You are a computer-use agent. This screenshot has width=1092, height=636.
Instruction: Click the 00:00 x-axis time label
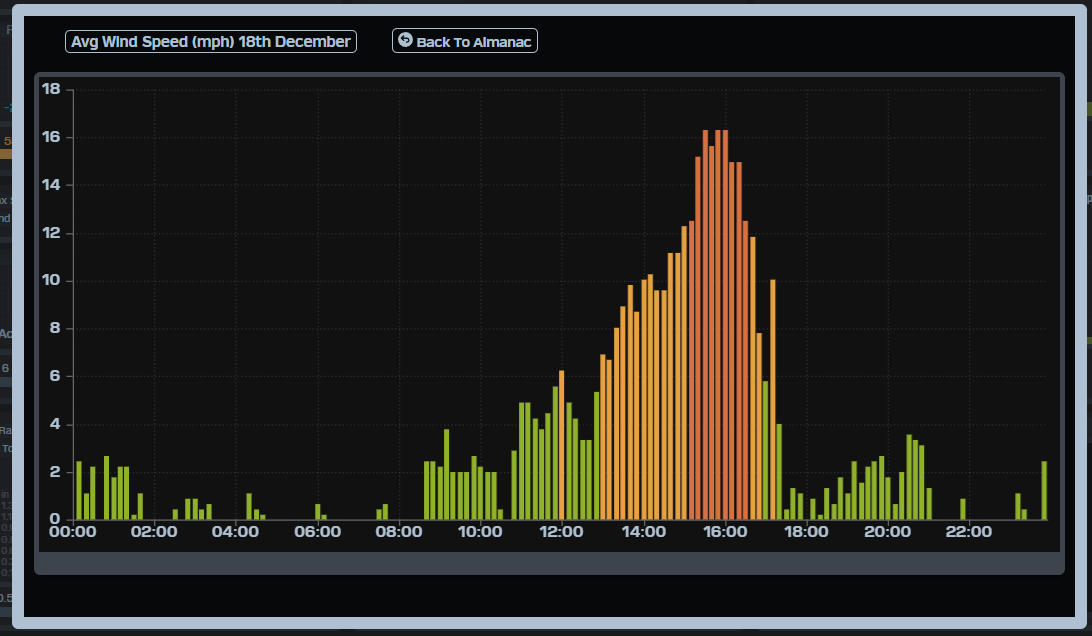72,532
